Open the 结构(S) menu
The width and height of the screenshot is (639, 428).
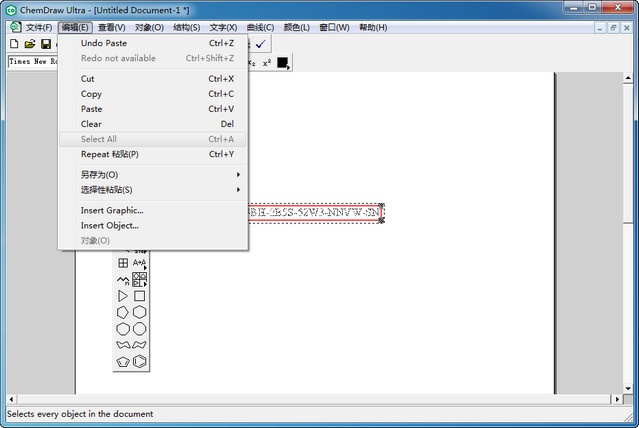tap(187, 28)
